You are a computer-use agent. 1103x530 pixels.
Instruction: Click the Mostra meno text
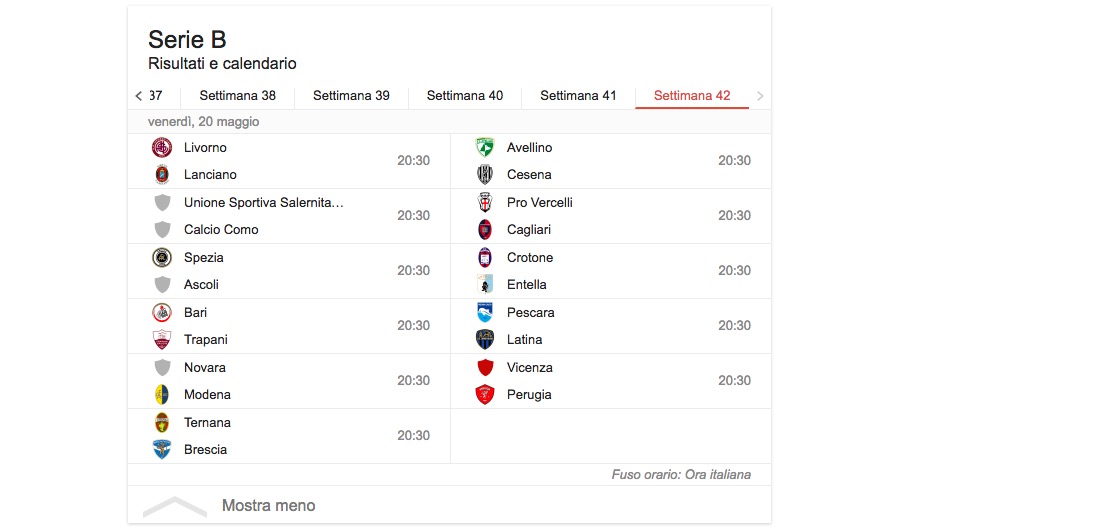(268, 506)
